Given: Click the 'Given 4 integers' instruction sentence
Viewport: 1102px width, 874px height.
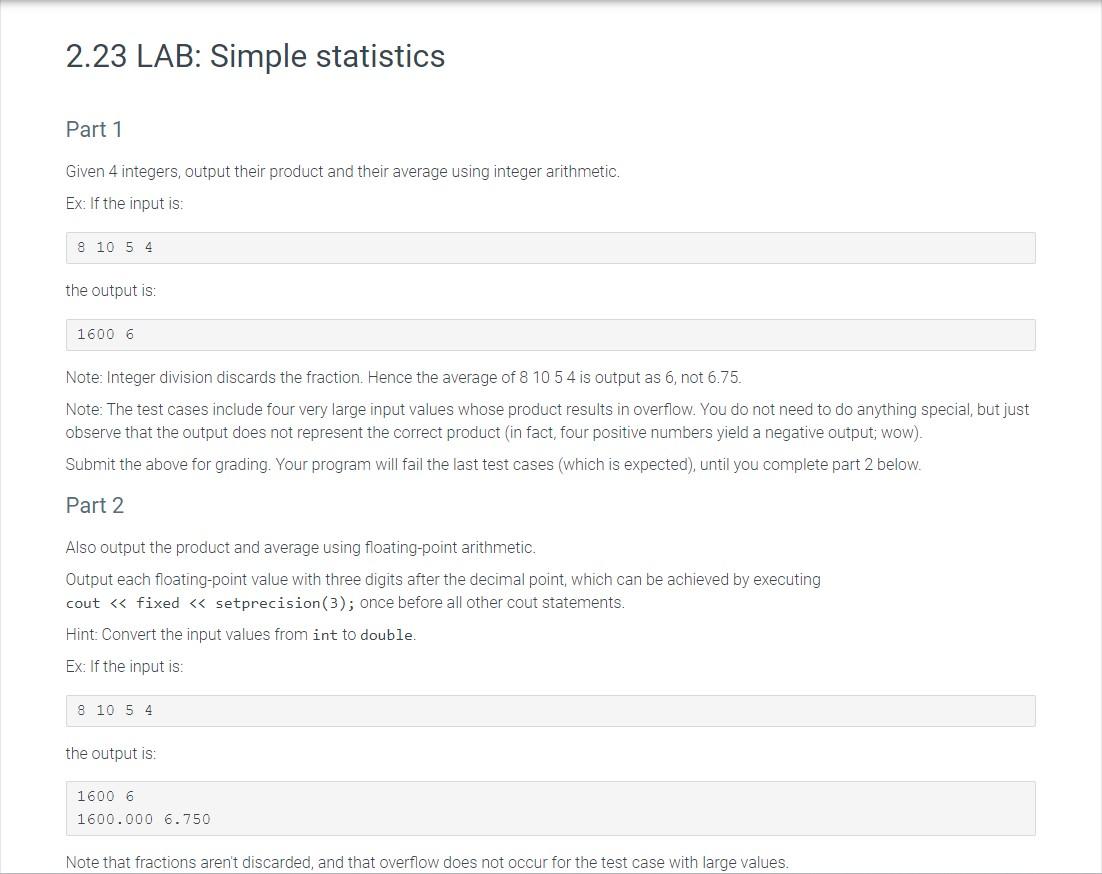Looking at the screenshot, I should click(343, 171).
